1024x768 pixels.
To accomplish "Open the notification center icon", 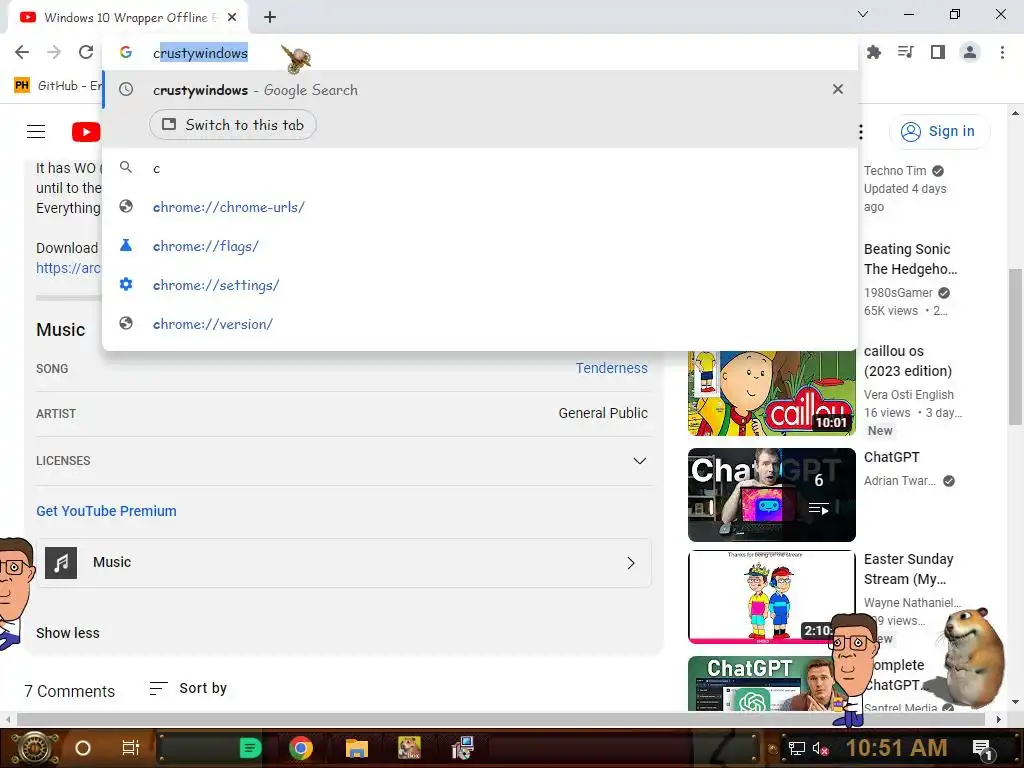I will pyautogui.click(x=982, y=748).
